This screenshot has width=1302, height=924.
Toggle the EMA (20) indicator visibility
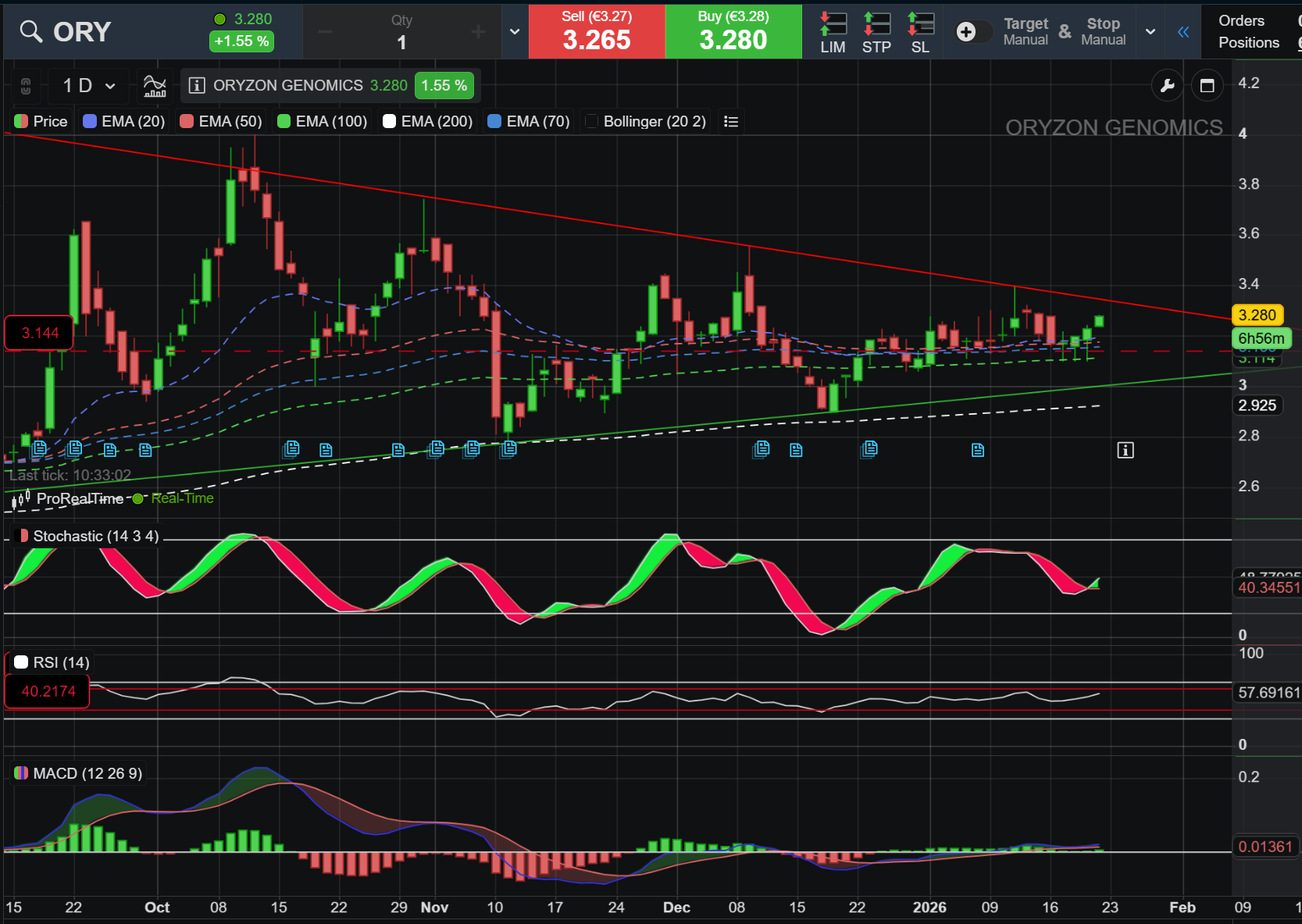(123, 121)
